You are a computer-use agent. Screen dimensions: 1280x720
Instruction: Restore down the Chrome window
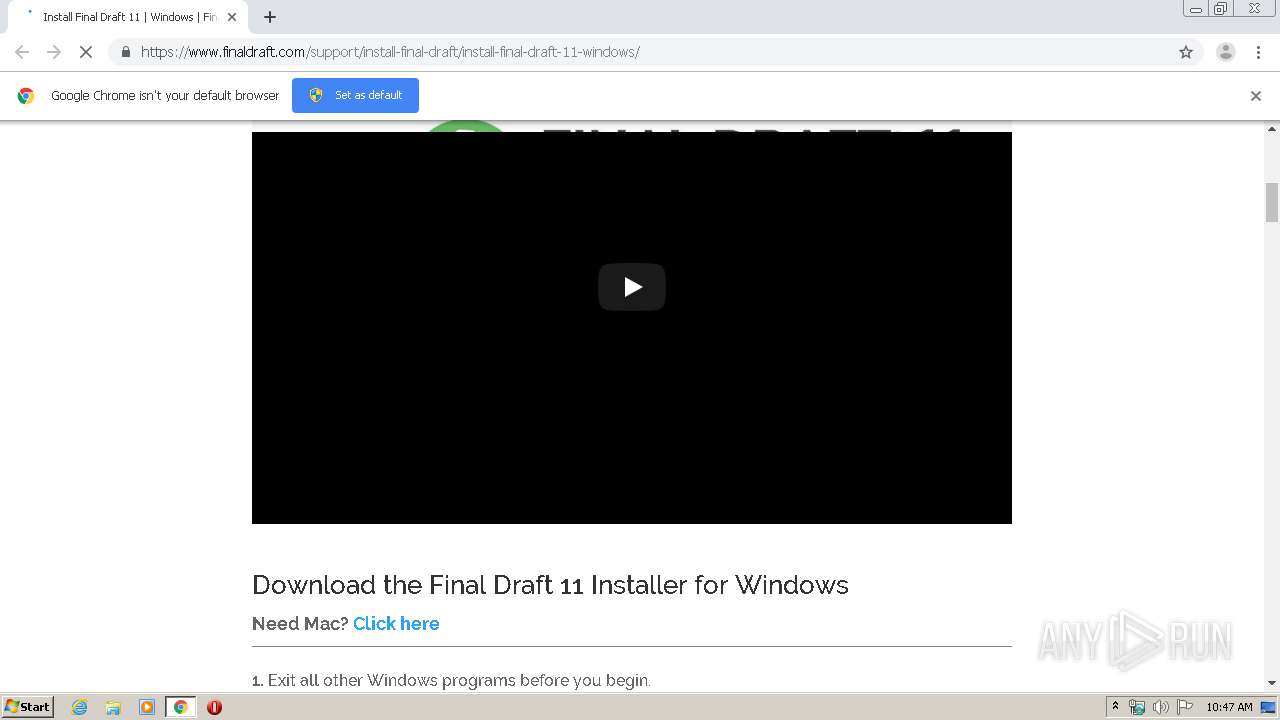click(1221, 9)
